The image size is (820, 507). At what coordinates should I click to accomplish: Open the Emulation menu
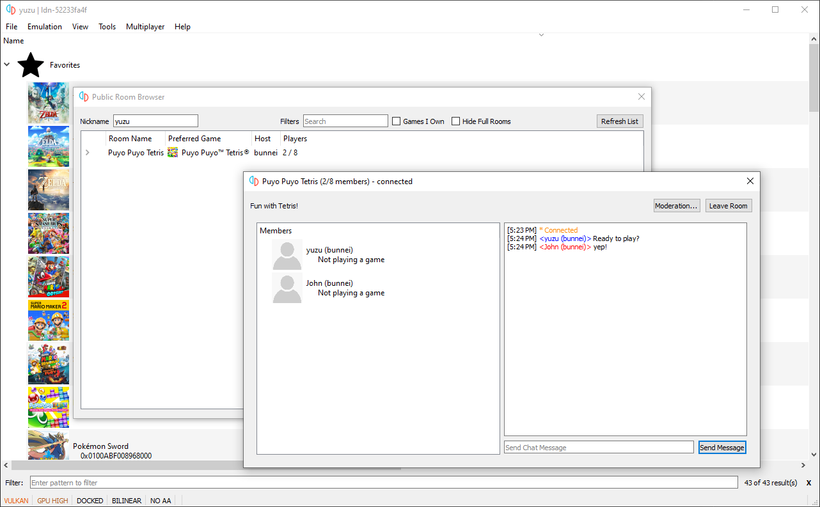tap(44, 27)
